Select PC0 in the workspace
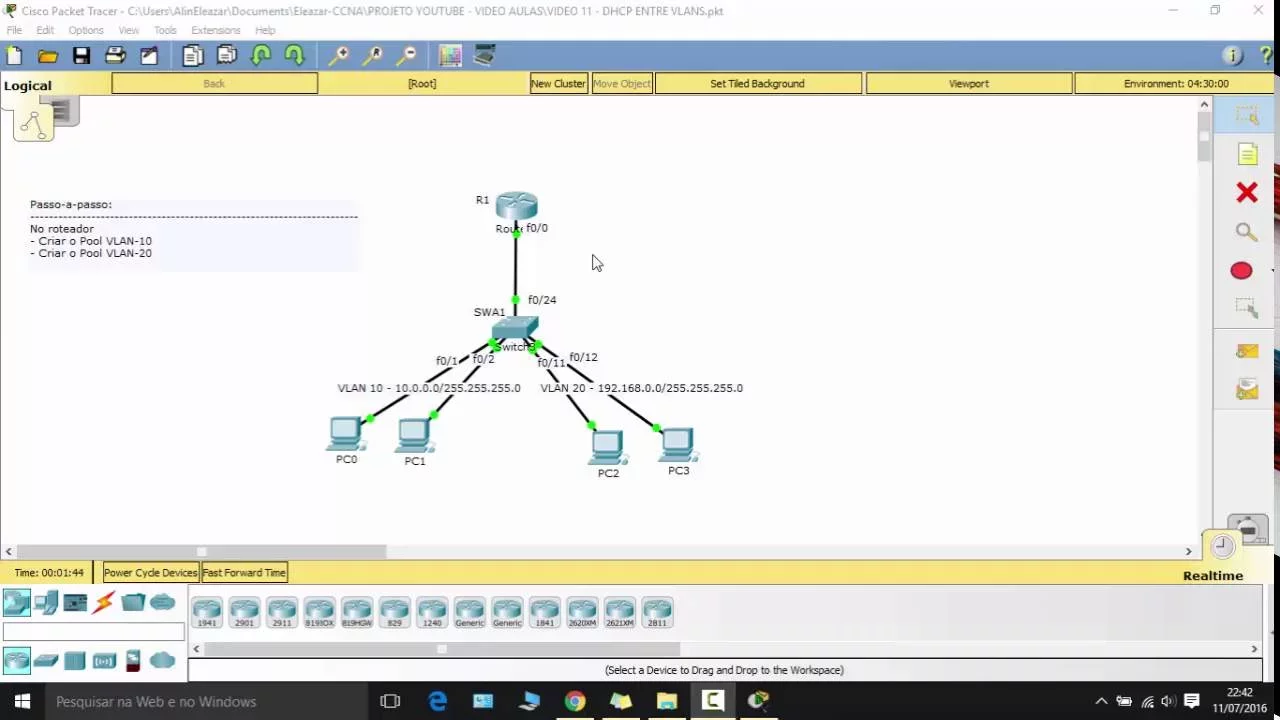Image resolution: width=1280 pixels, height=720 pixels. coord(346,434)
